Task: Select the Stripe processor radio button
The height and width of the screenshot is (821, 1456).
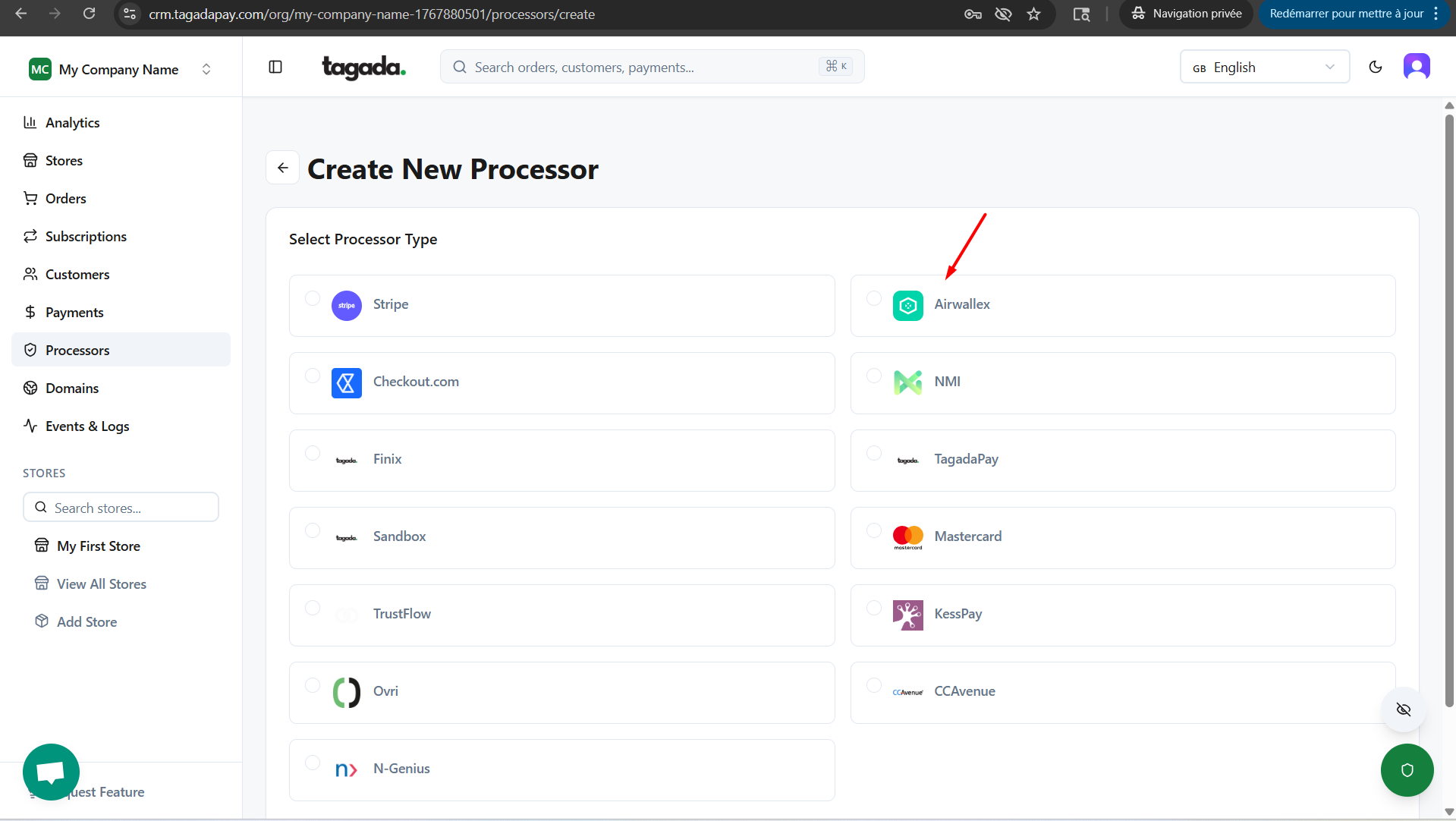Action: 313,298
